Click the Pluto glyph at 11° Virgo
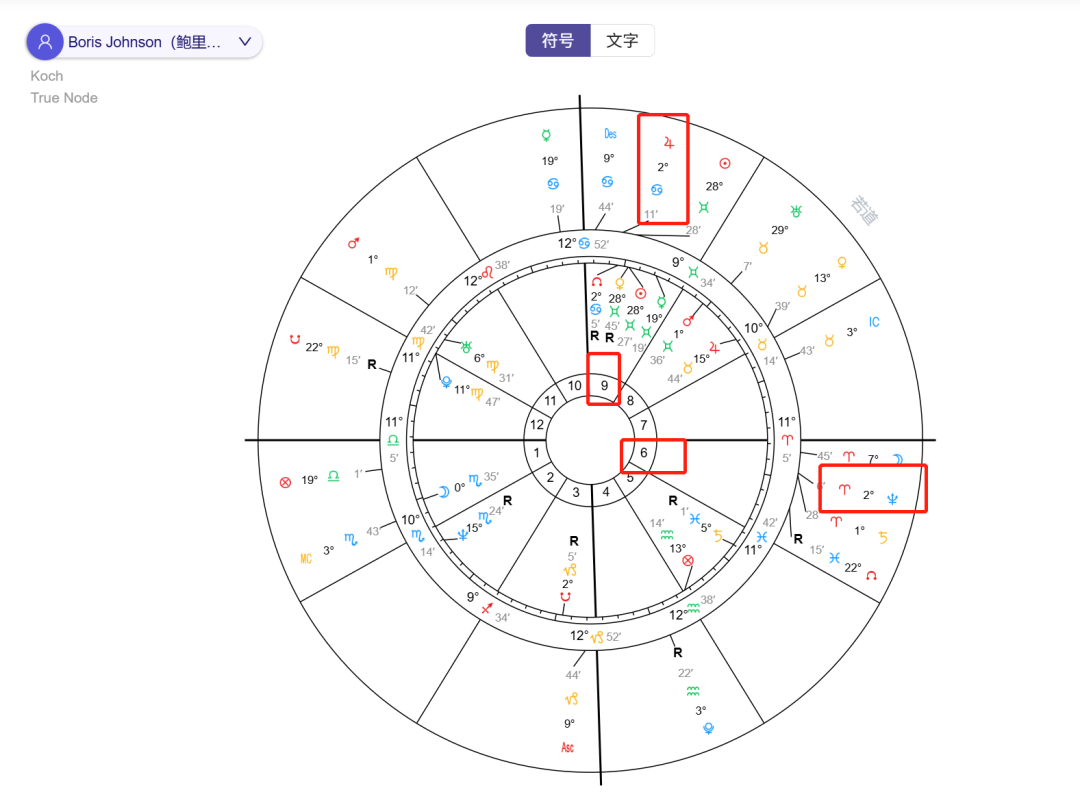1080x803 pixels. click(x=447, y=382)
